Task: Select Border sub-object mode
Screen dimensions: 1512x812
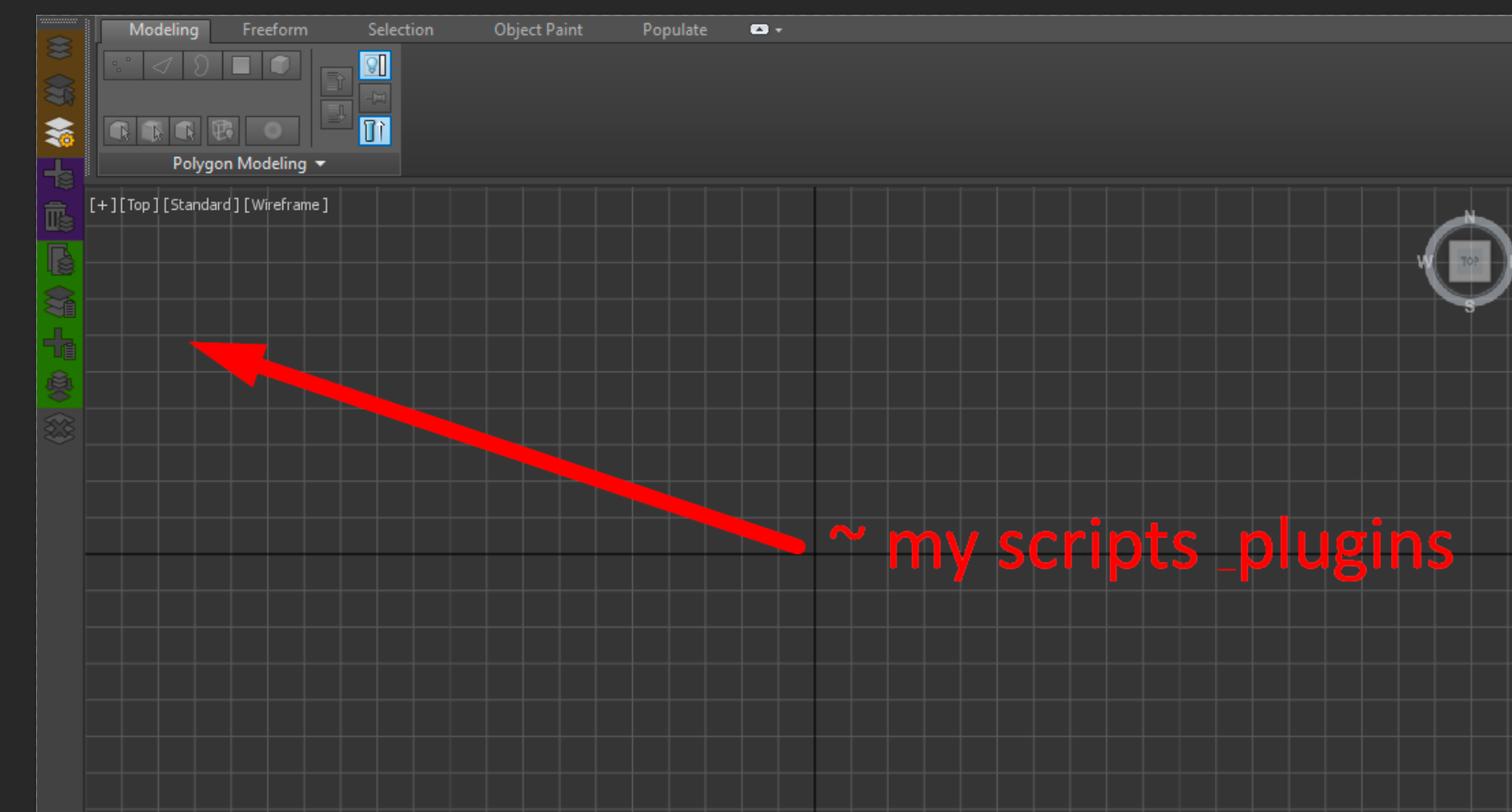Action: click(x=202, y=65)
